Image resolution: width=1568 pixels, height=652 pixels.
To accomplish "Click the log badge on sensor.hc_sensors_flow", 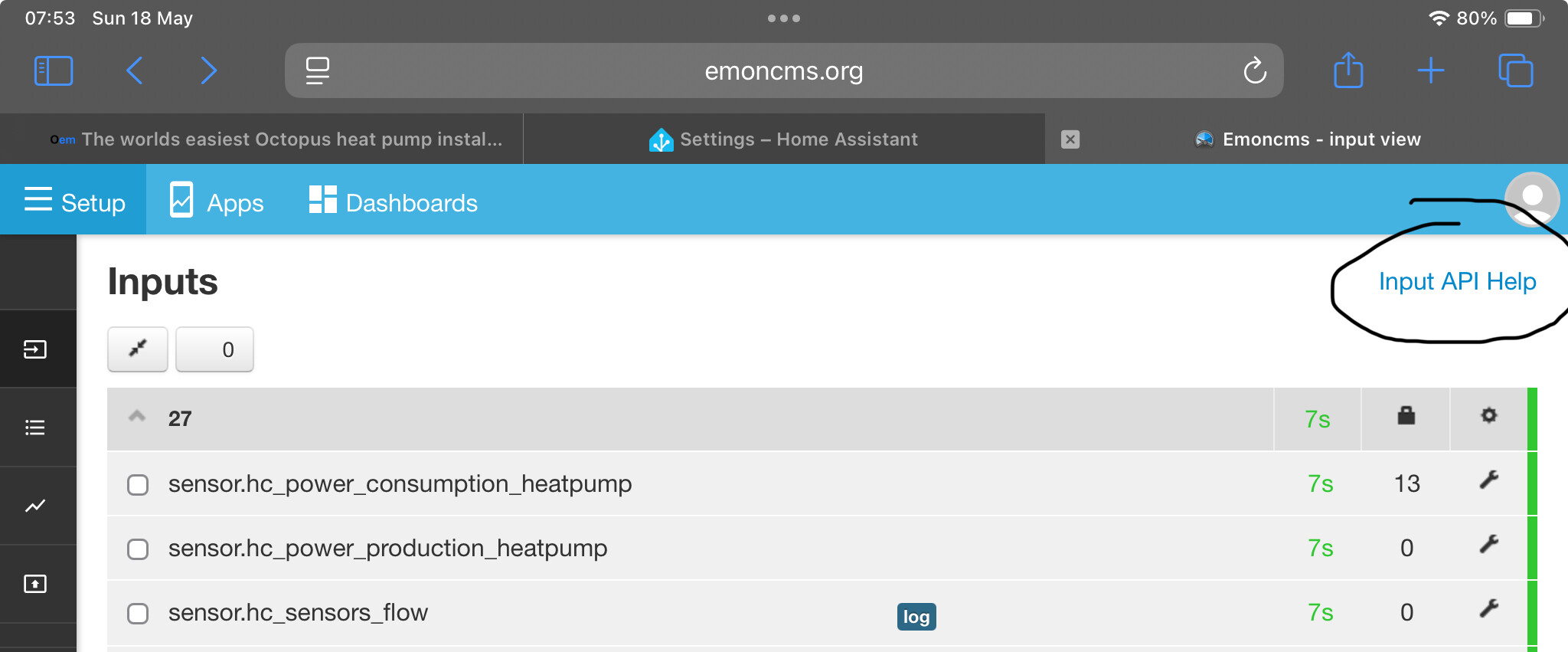I will coord(916,617).
